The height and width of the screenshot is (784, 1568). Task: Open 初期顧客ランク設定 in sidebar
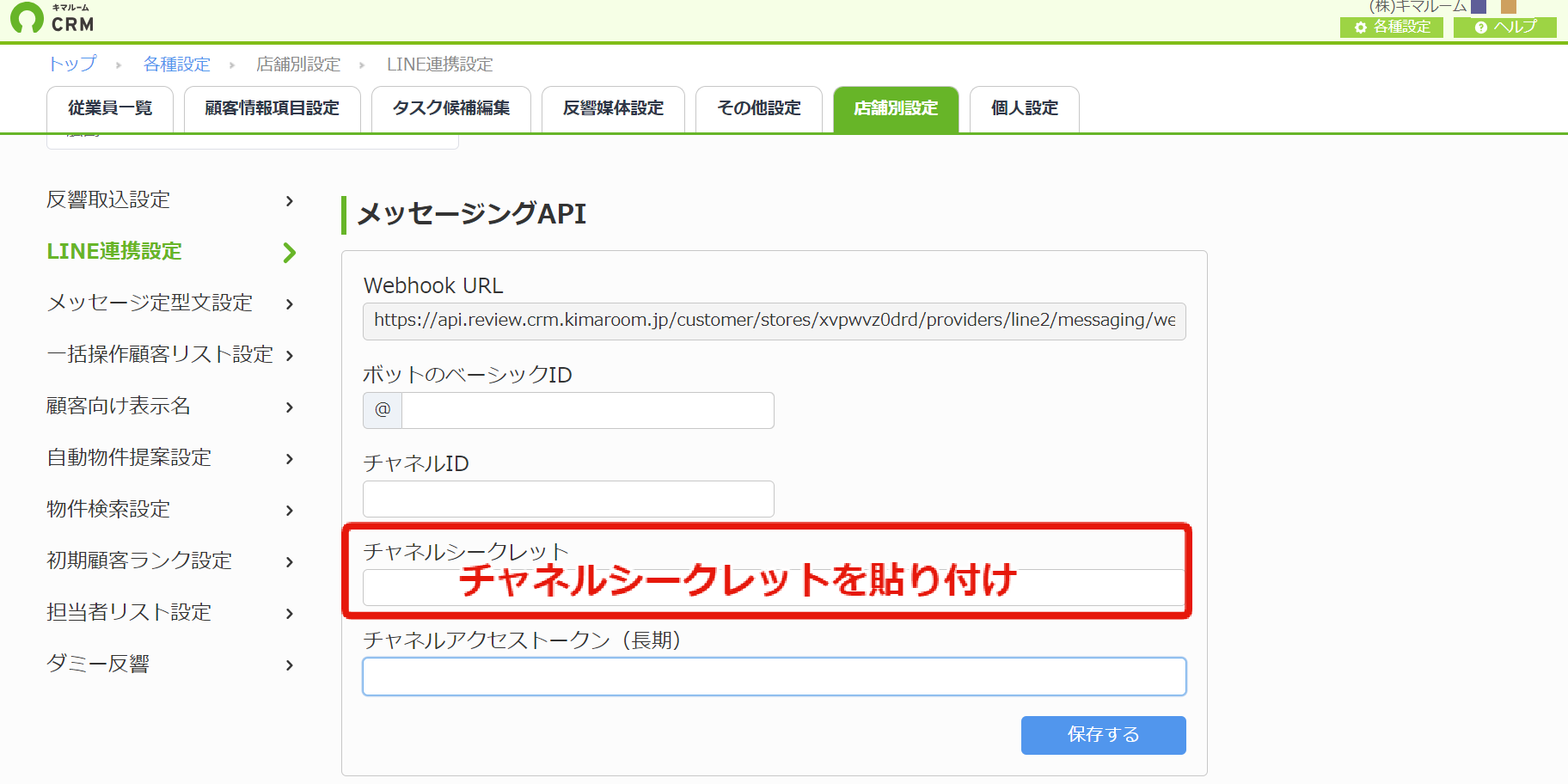139,561
